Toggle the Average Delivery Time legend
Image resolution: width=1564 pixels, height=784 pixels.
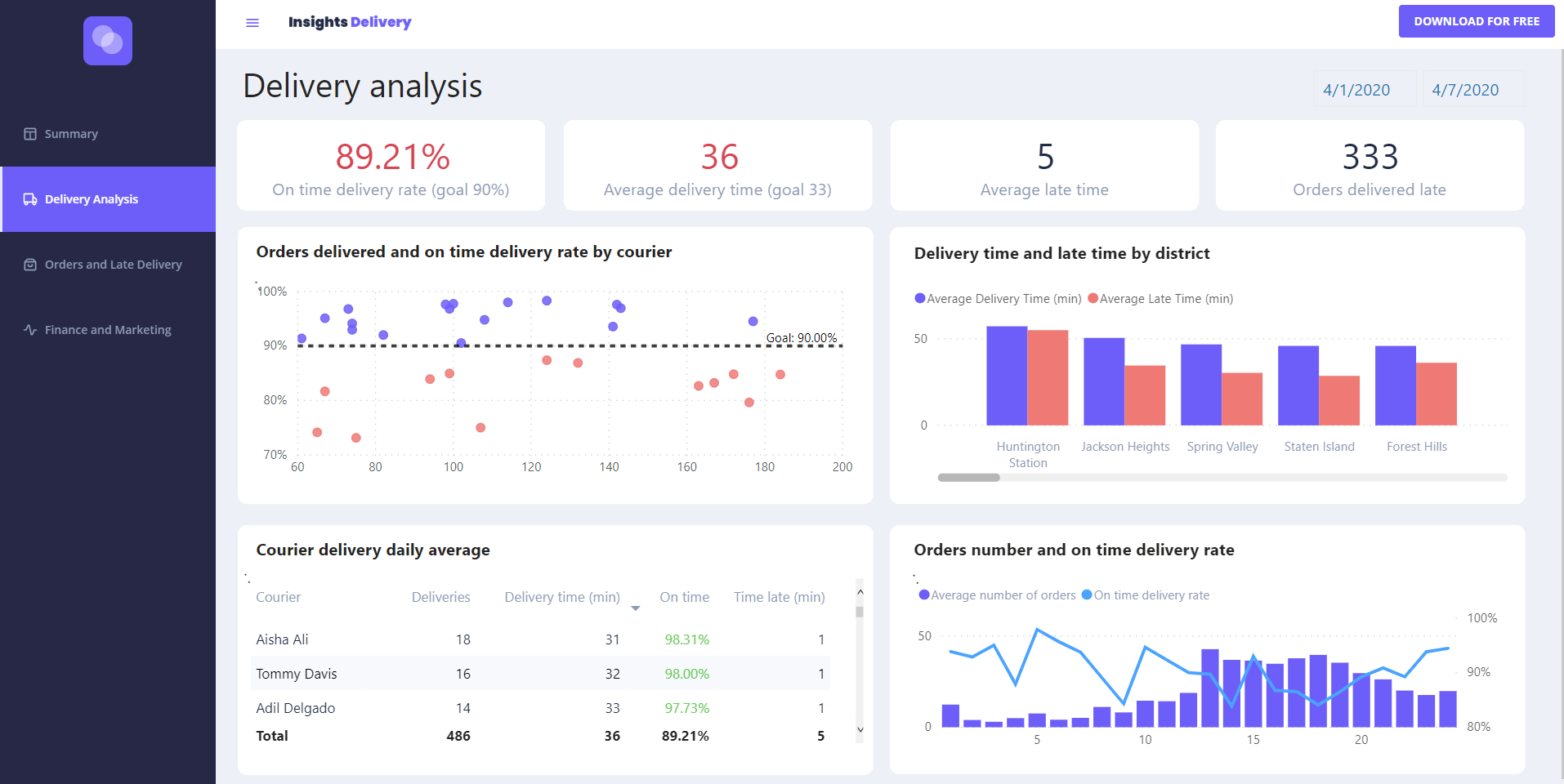pyautogui.click(x=997, y=298)
